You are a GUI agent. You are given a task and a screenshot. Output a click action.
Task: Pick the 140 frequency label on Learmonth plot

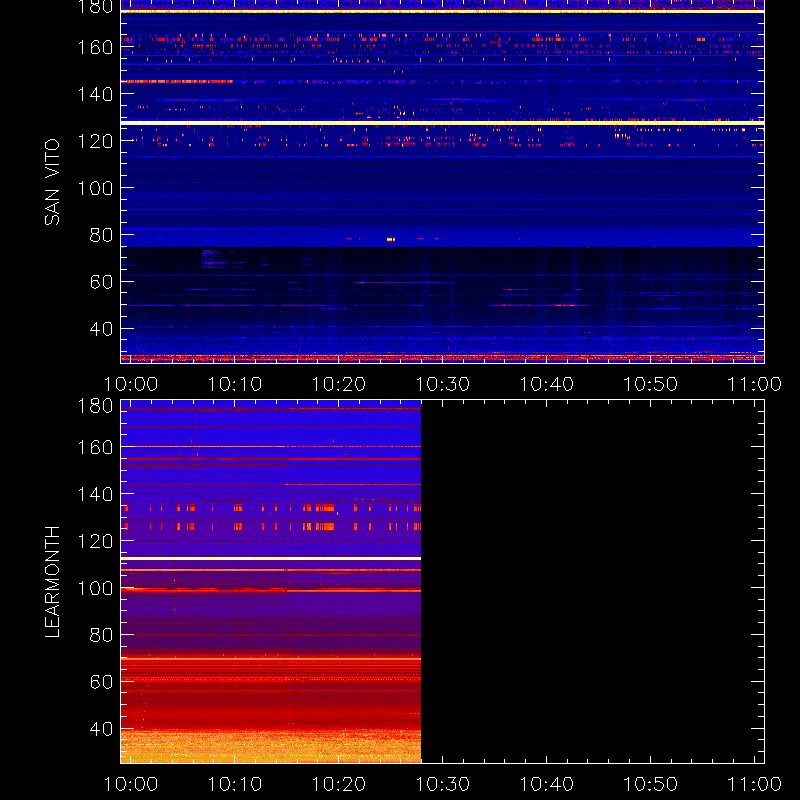[x=95, y=494]
